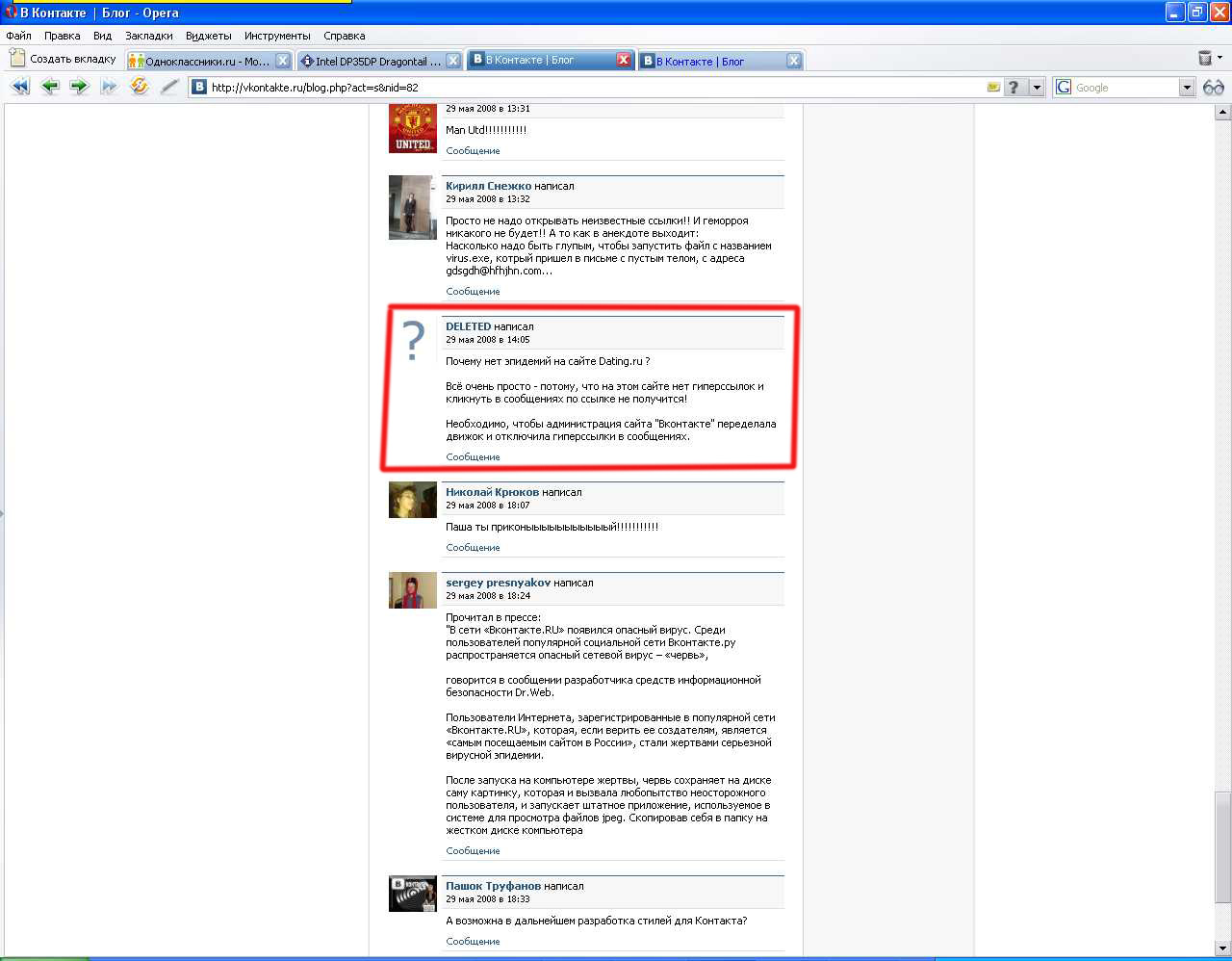Close the Intel DP35DP Dragontail tab
Viewport: 1232px width, 961px height.
tap(453, 61)
